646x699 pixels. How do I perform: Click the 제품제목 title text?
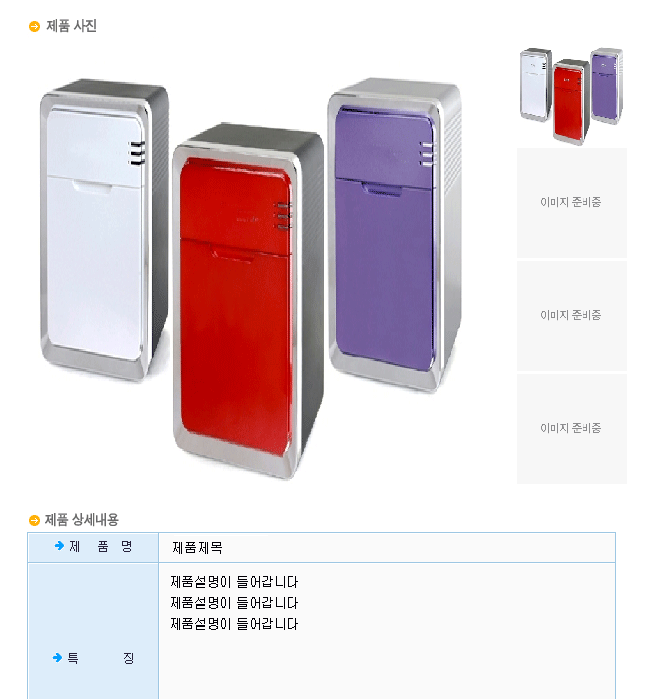pyautogui.click(x=198, y=547)
